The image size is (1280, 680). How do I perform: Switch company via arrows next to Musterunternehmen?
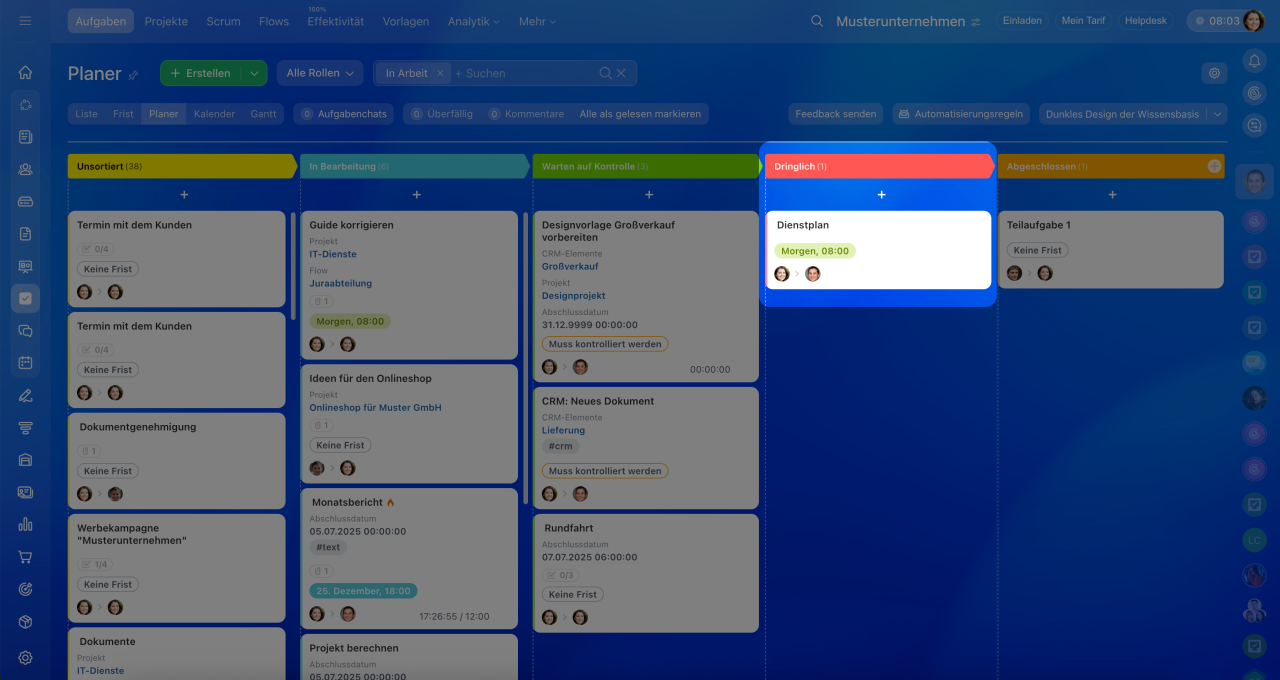pyautogui.click(x=975, y=21)
